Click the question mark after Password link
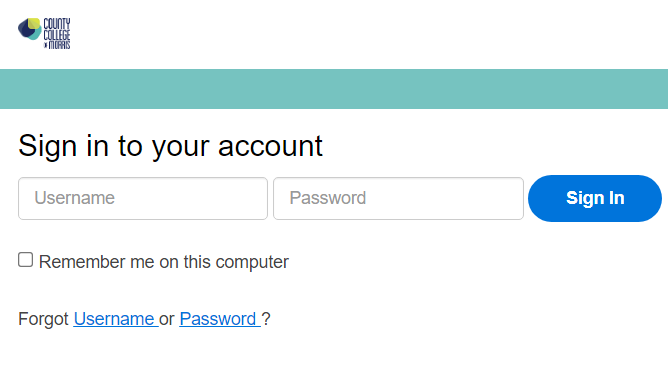Image resolution: width=670 pixels, height=365 pixels. [266, 319]
